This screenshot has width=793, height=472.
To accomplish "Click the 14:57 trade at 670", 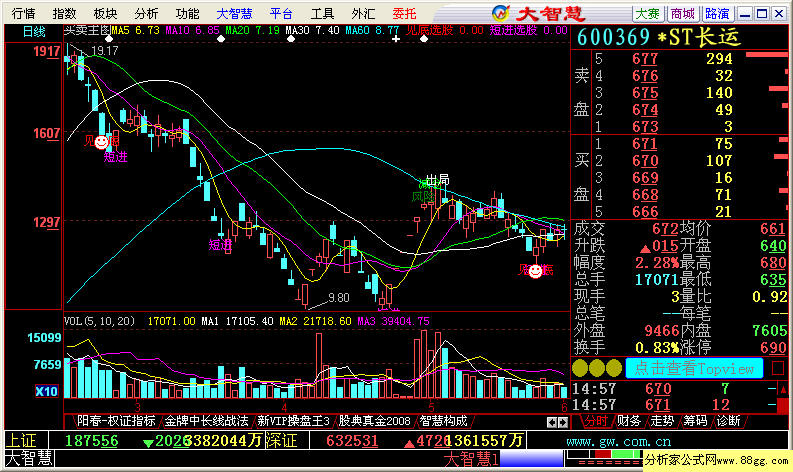I will (678, 389).
